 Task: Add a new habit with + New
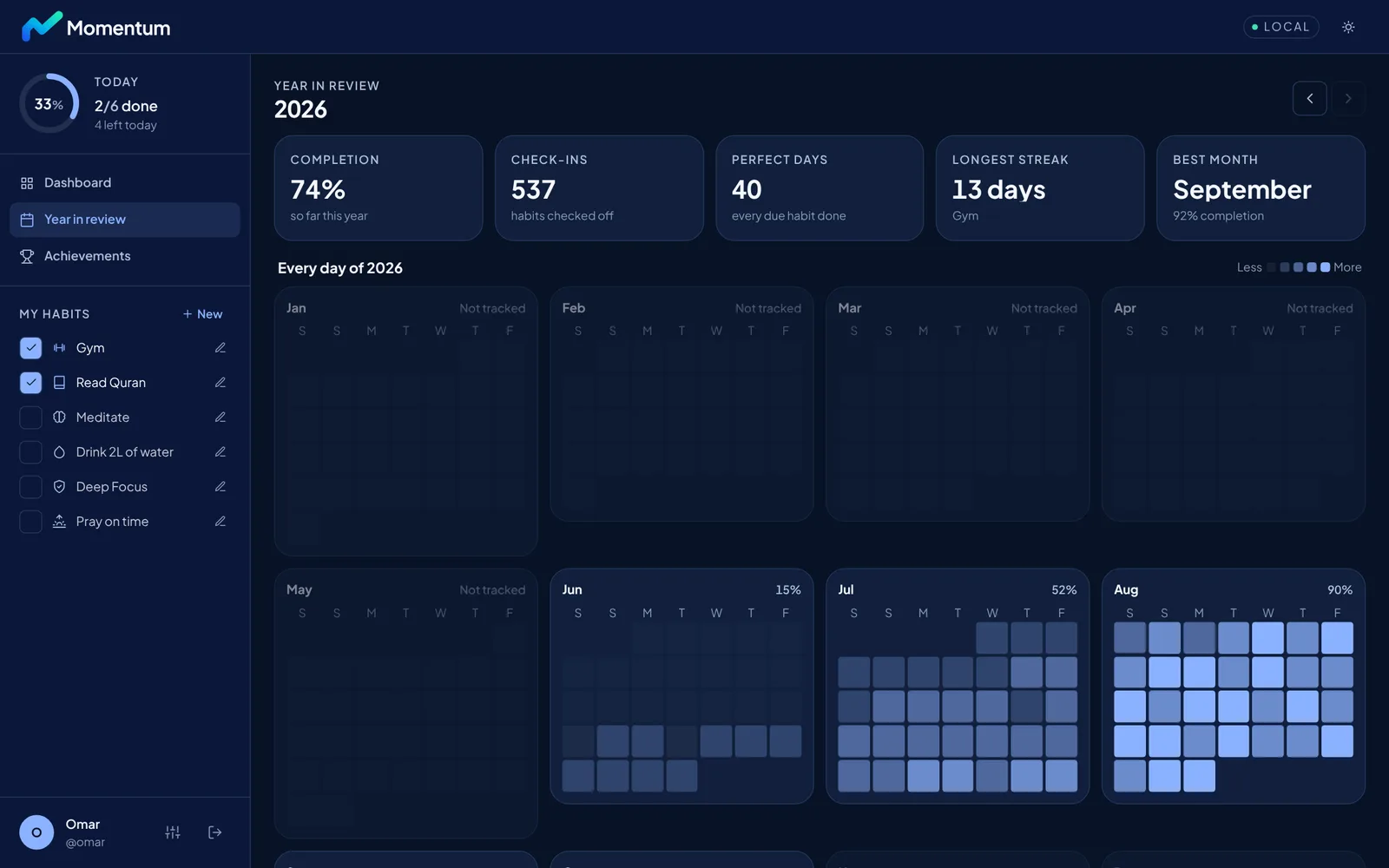202,314
